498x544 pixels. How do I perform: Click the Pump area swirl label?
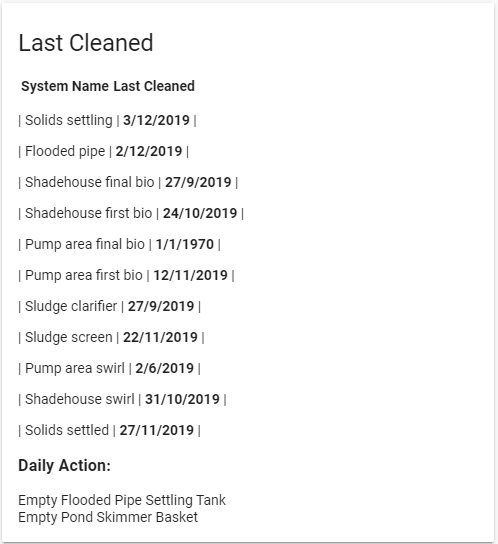tap(75, 368)
